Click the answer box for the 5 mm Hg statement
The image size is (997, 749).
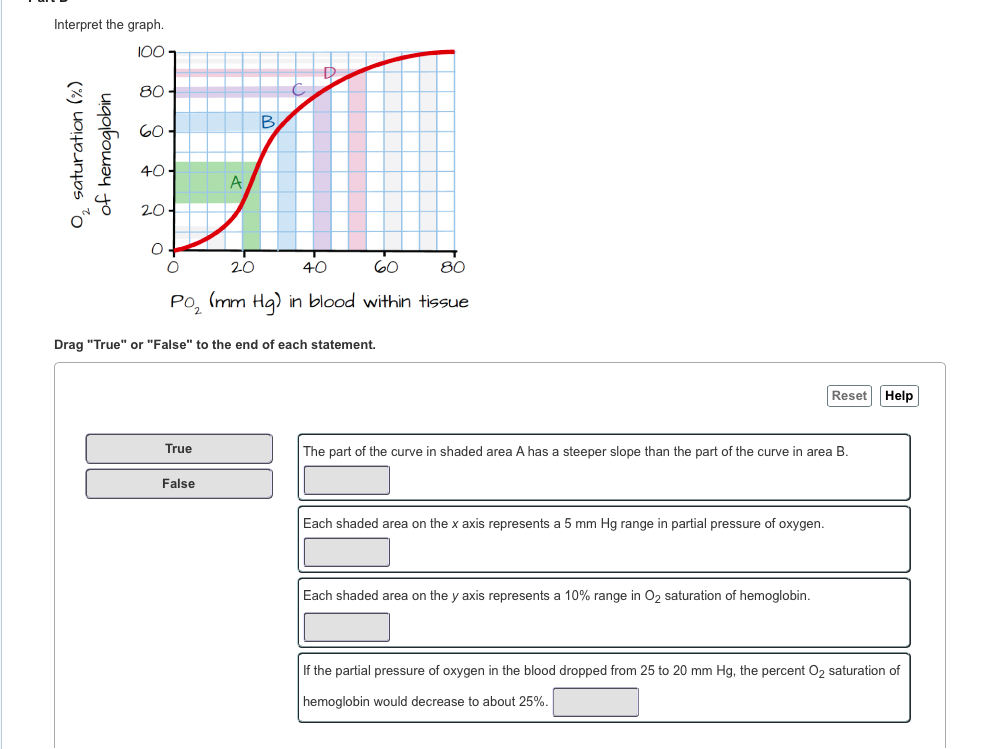pos(346,551)
